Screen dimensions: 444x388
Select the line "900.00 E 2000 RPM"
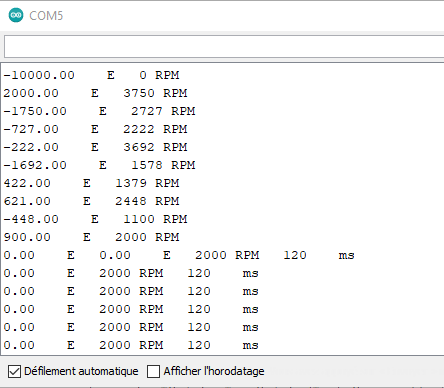click(x=91, y=237)
